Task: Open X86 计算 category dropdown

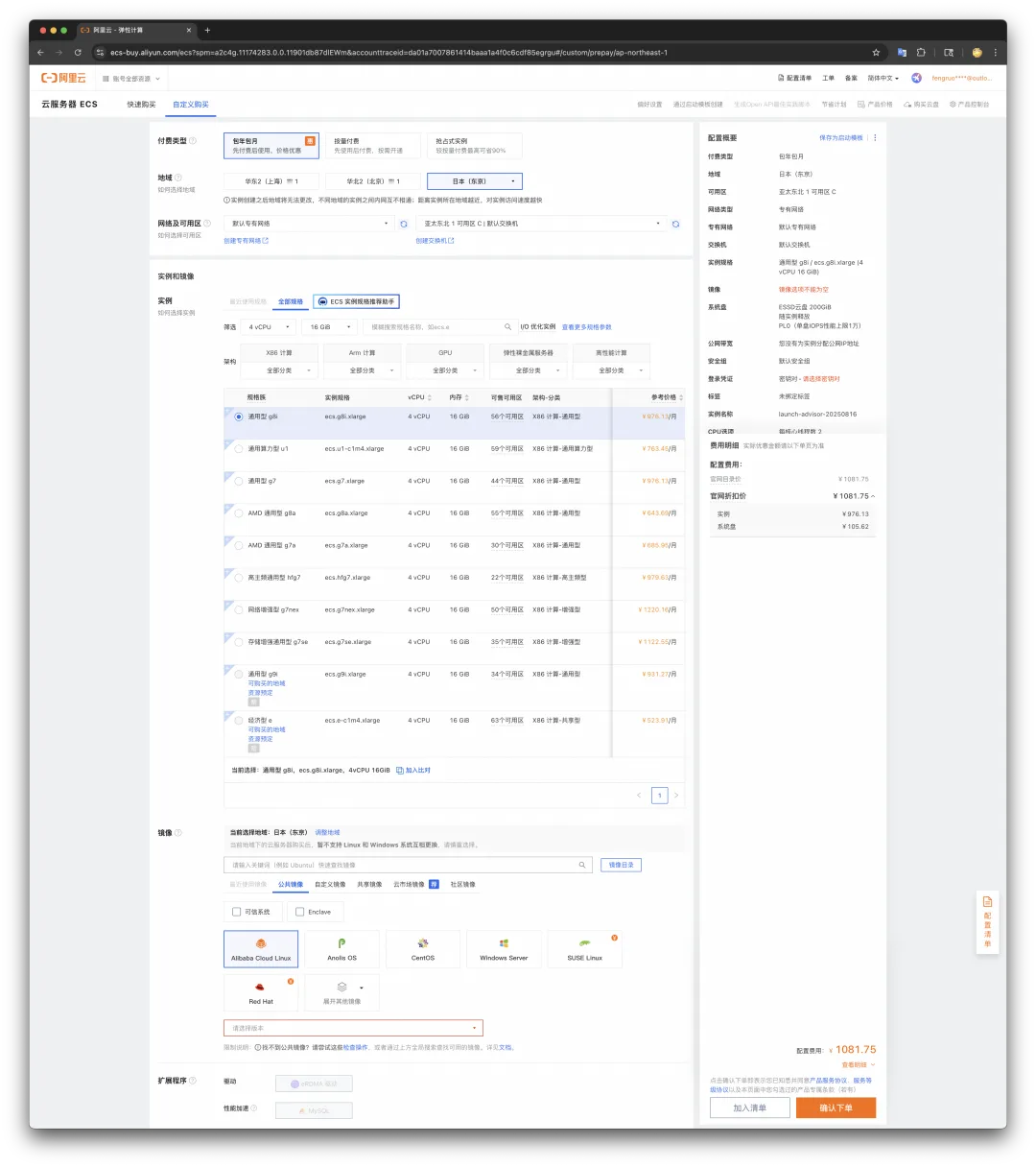Action: point(279,370)
